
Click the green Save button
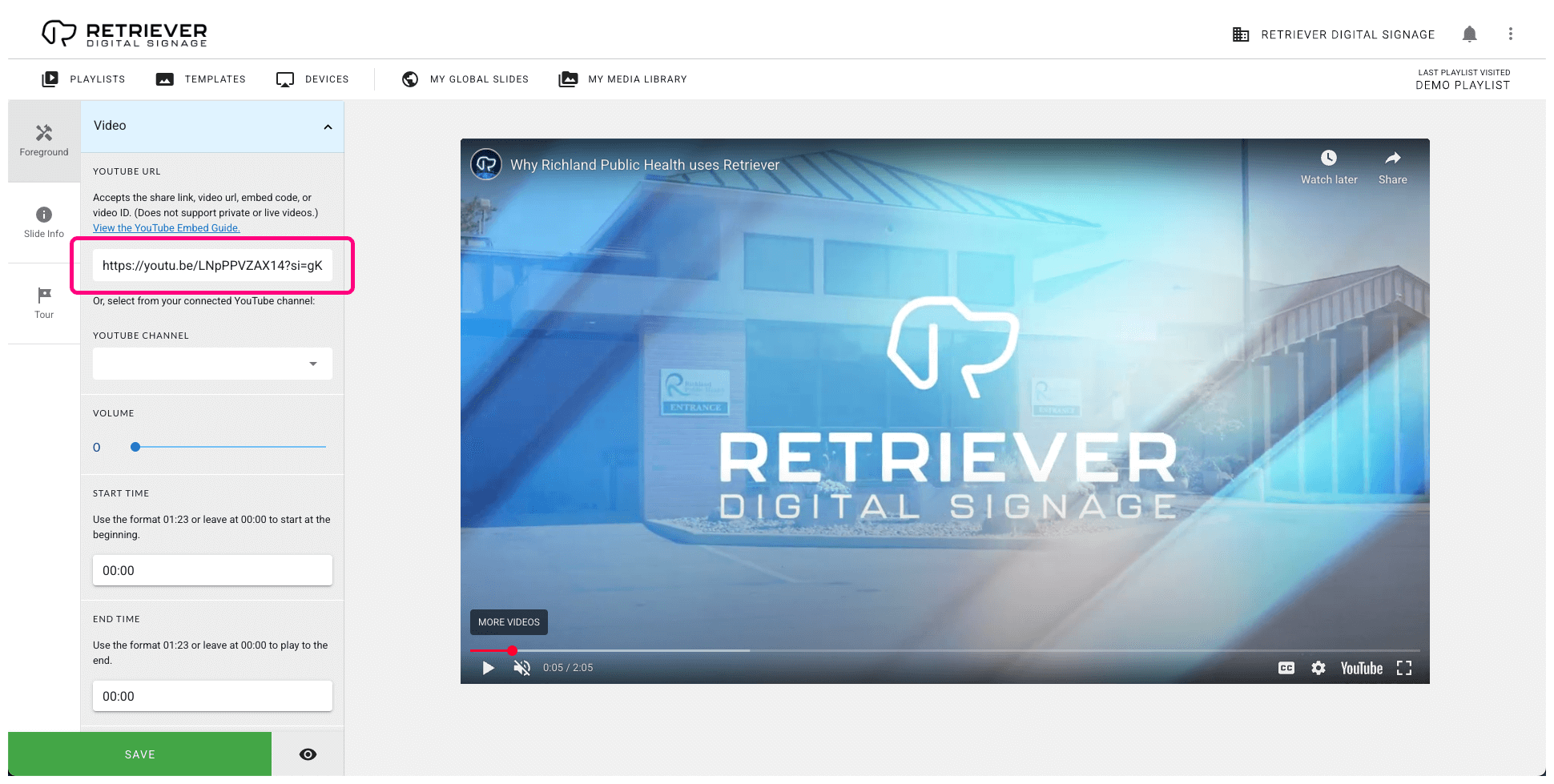[139, 754]
